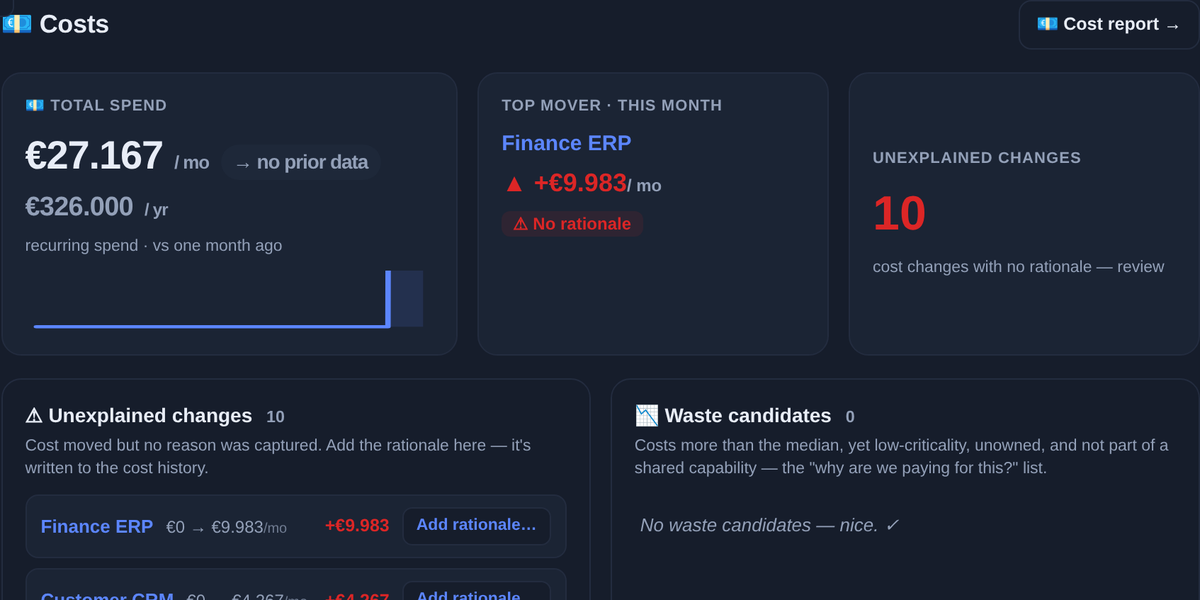Click the Unexplained changes section heading
This screenshot has height=600, width=1200.
point(150,416)
